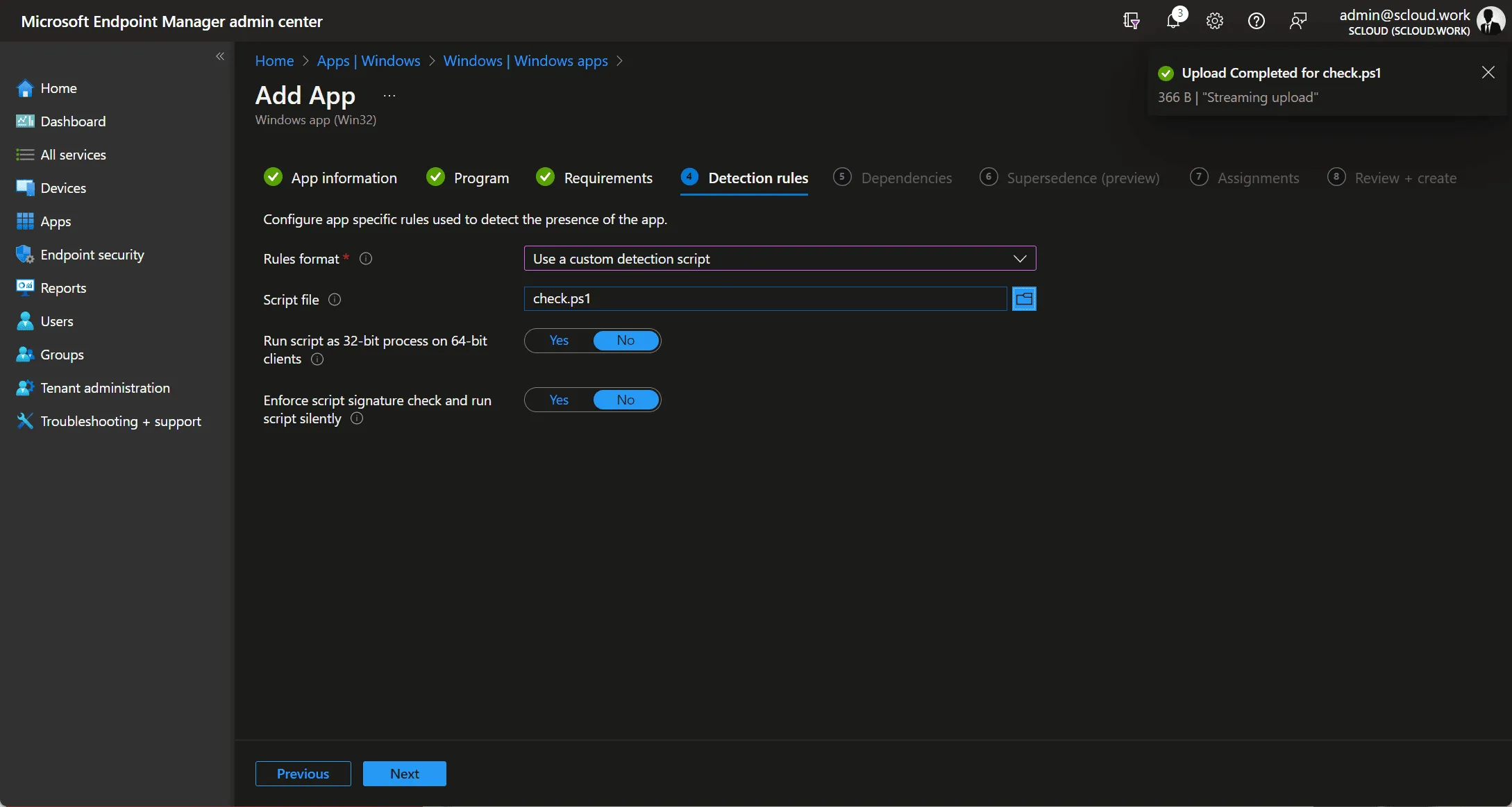
Task: Set 32-bit process option to No
Action: pyautogui.click(x=625, y=341)
